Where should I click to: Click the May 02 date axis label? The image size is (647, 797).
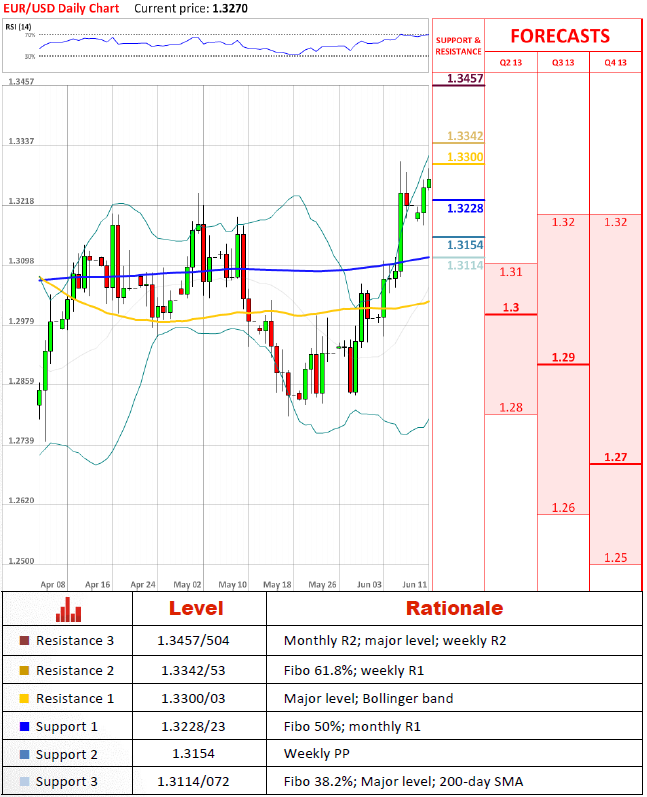188,585
